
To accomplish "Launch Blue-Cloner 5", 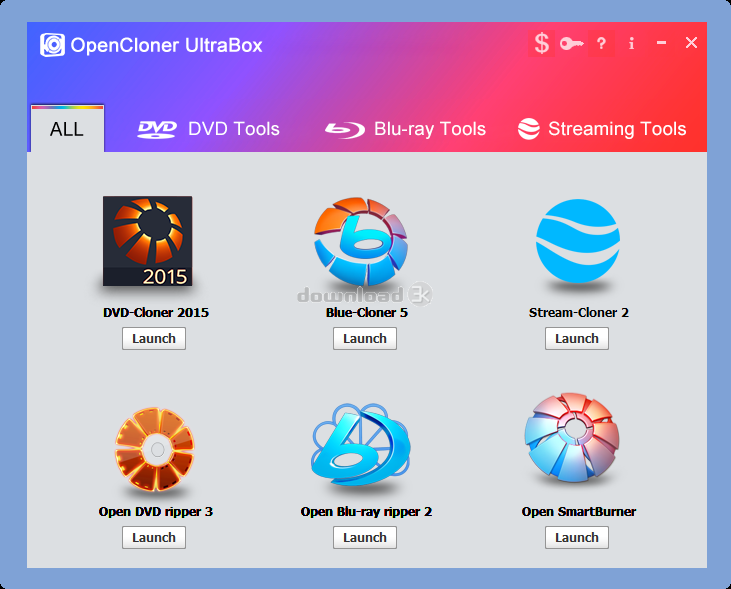I will 365,339.
